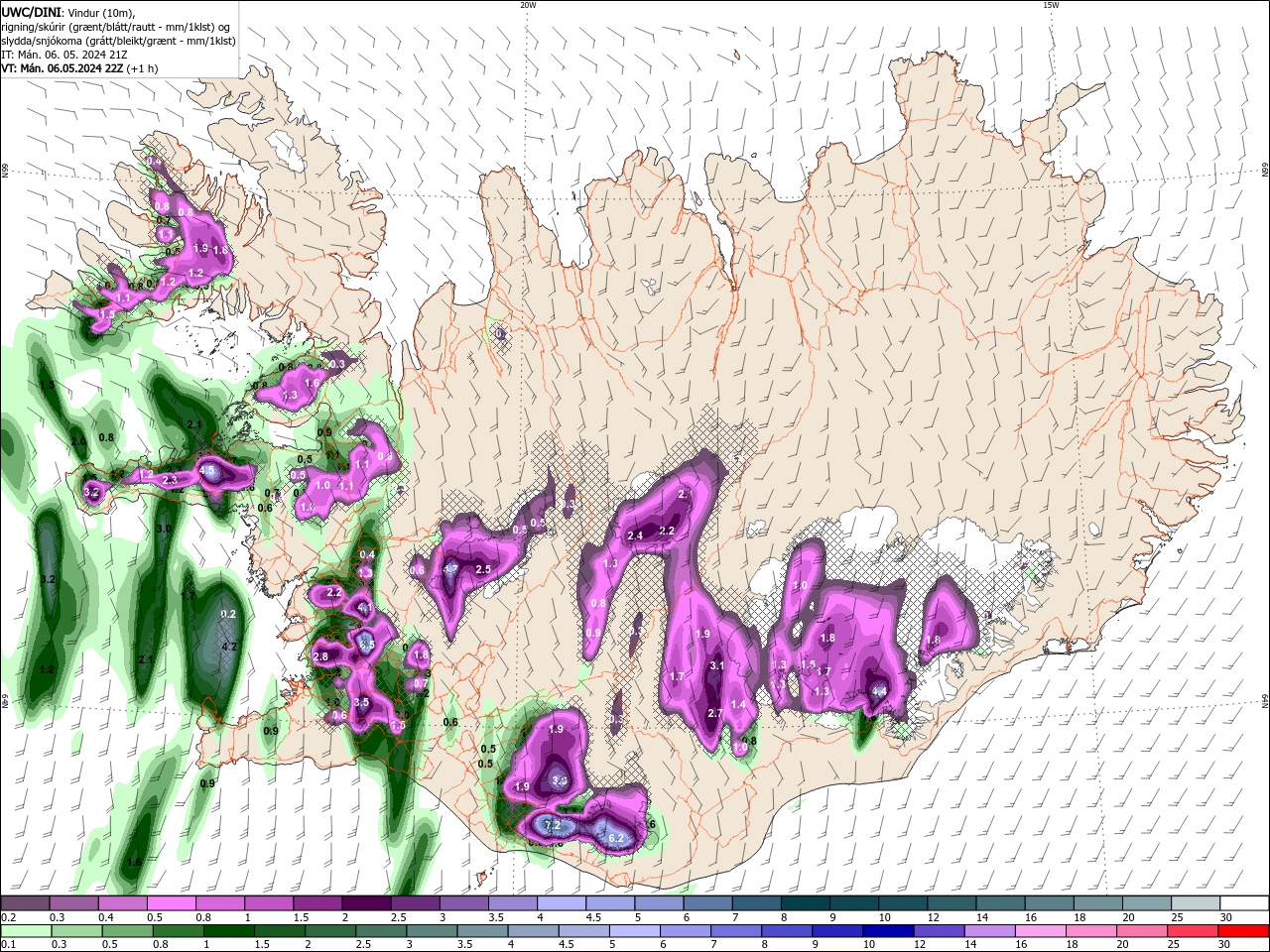Viewport: 1270px width, 952px height.
Task: Click the '0.2' label in the upper legend row
Action: [x=9, y=917]
